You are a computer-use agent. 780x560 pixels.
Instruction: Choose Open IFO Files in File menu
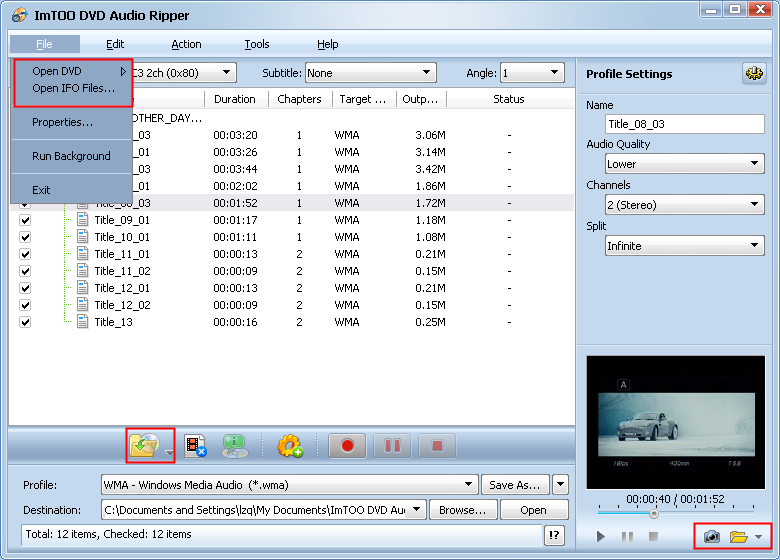(x=72, y=88)
